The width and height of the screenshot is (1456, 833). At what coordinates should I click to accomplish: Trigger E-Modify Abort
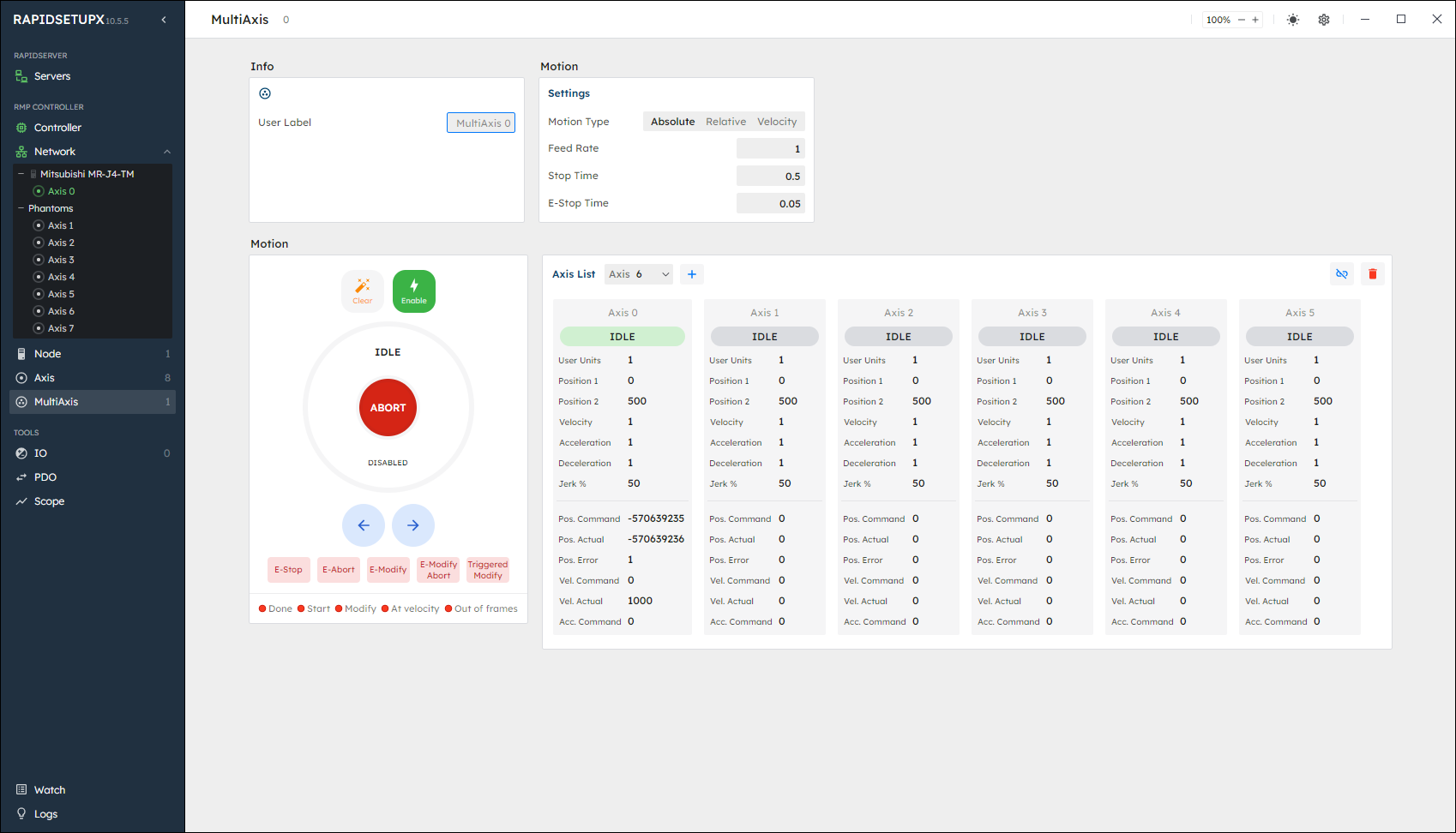[x=438, y=570]
